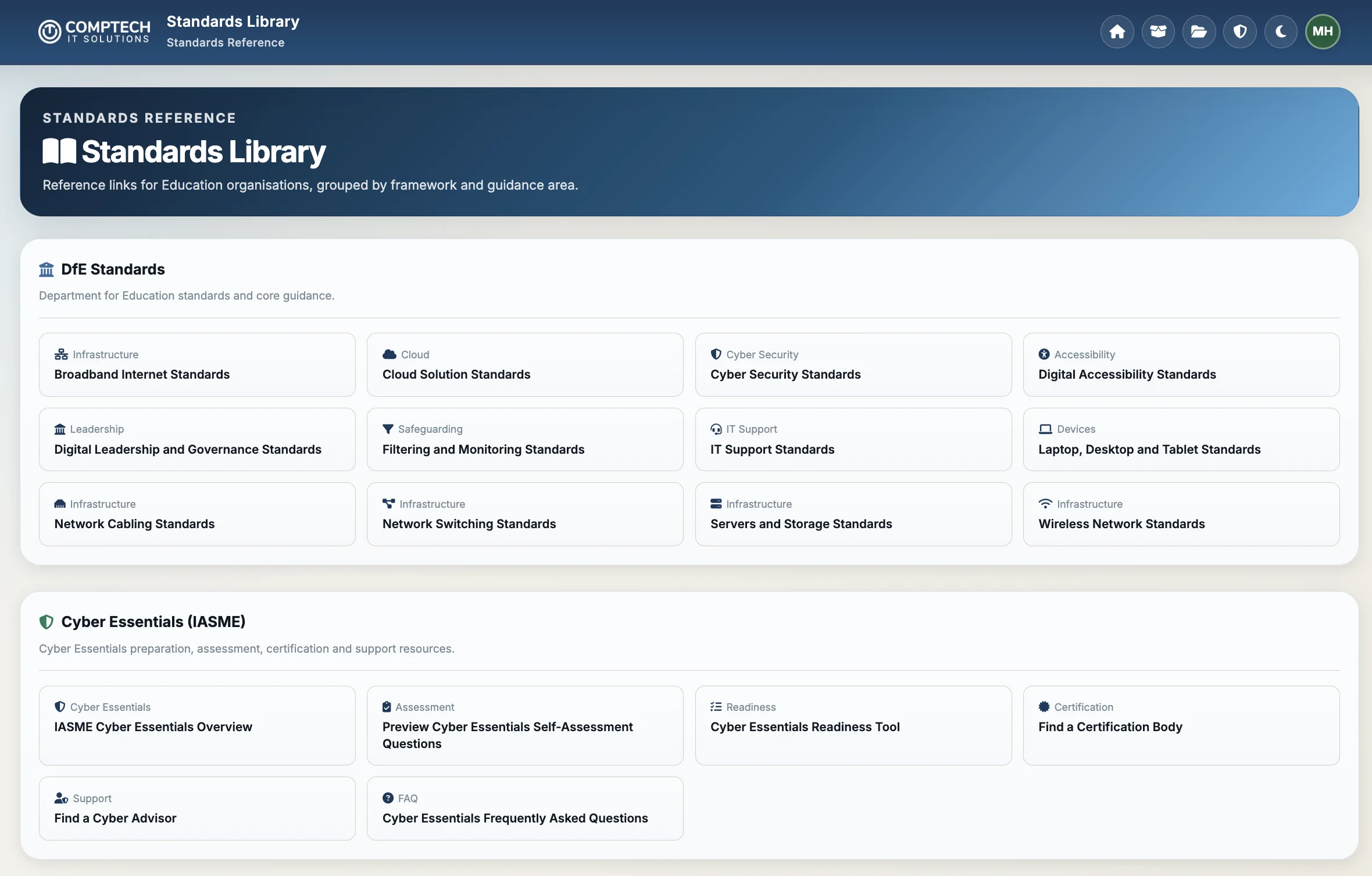This screenshot has height=876, width=1372.
Task: Click the filter icon beside Safeguarding
Action: pyautogui.click(x=388, y=429)
